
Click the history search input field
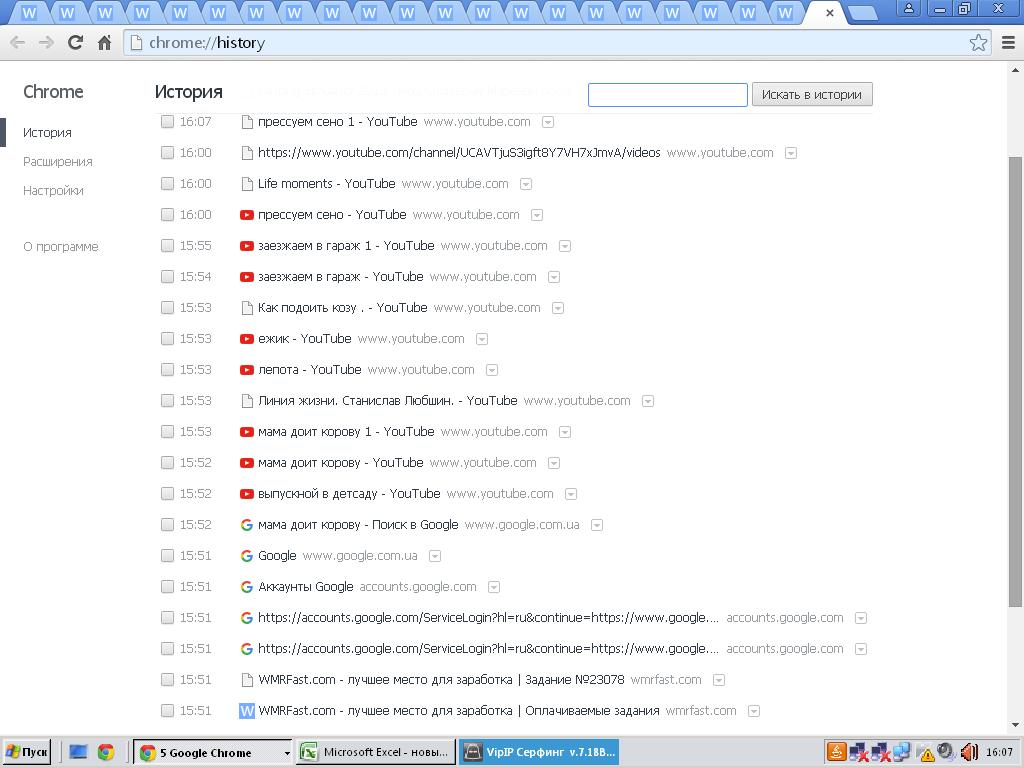(667, 95)
